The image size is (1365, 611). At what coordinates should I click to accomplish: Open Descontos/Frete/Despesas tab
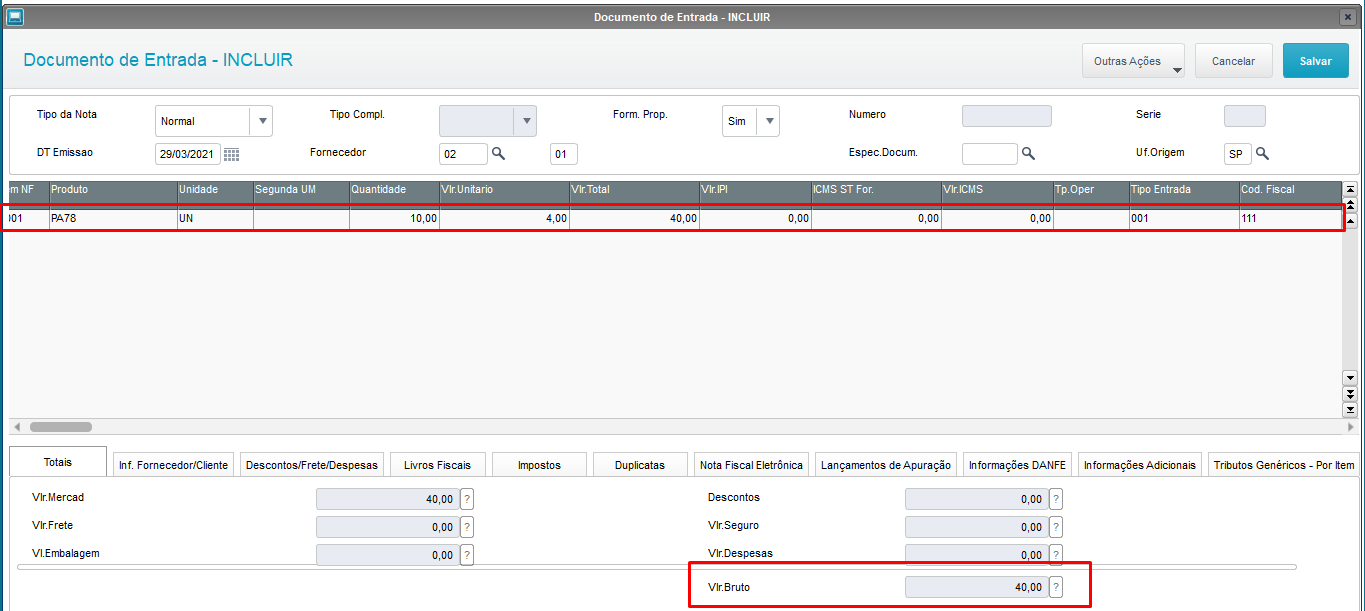[312, 465]
